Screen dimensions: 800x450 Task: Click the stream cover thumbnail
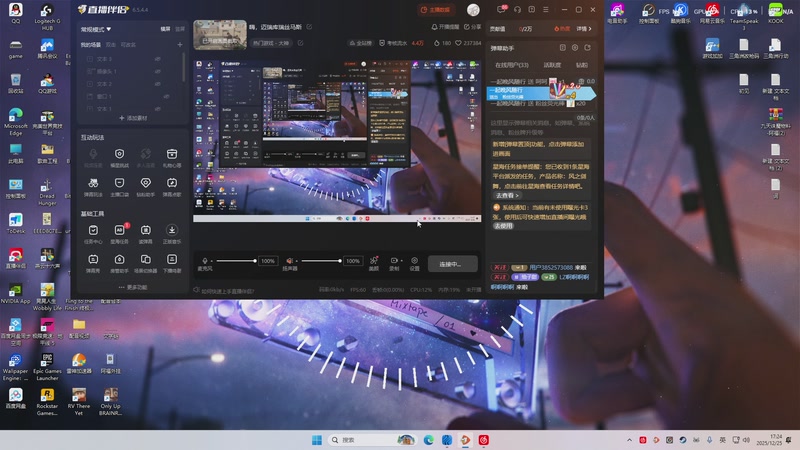(x=220, y=35)
